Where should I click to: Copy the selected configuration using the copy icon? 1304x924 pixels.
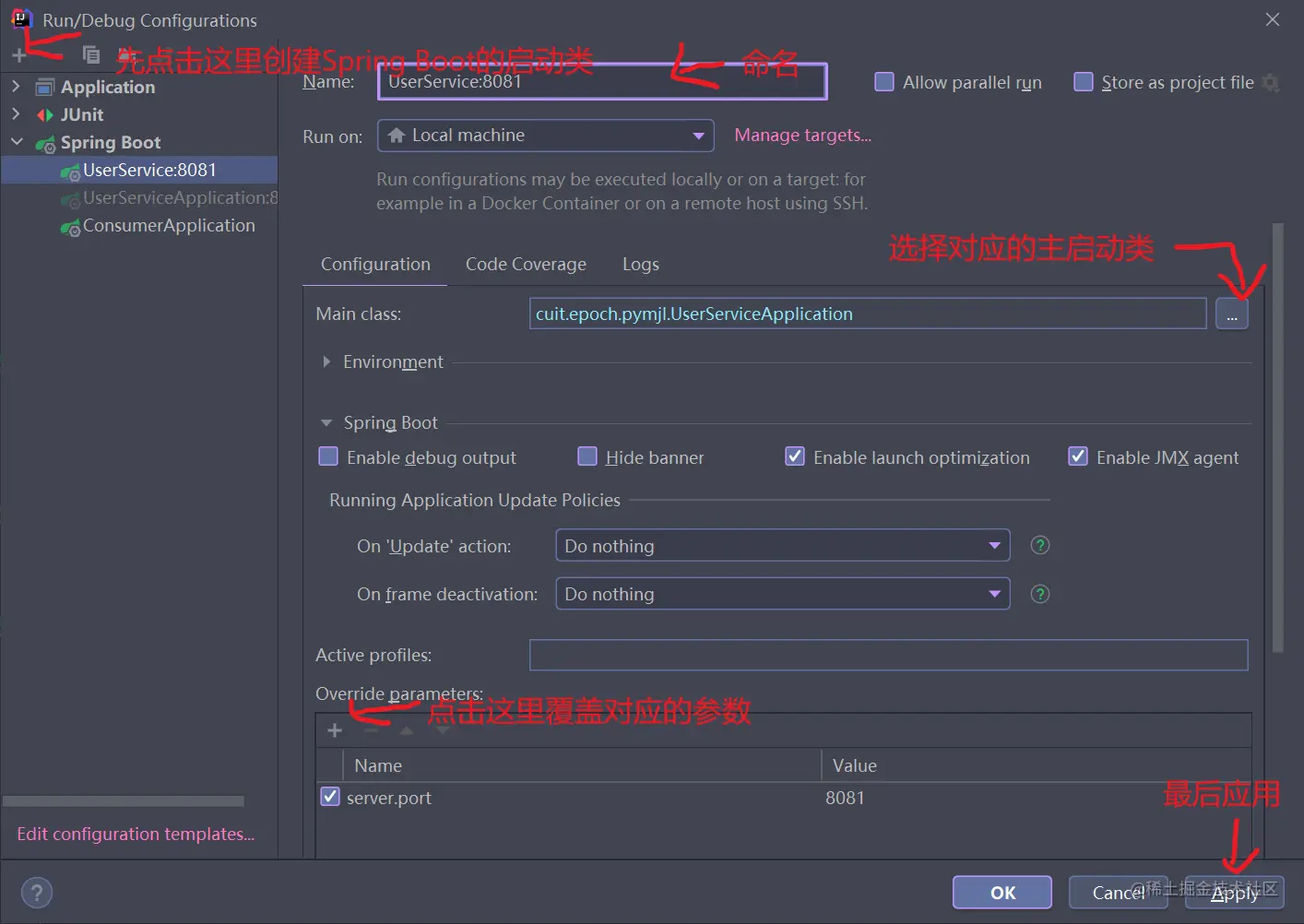[x=90, y=54]
